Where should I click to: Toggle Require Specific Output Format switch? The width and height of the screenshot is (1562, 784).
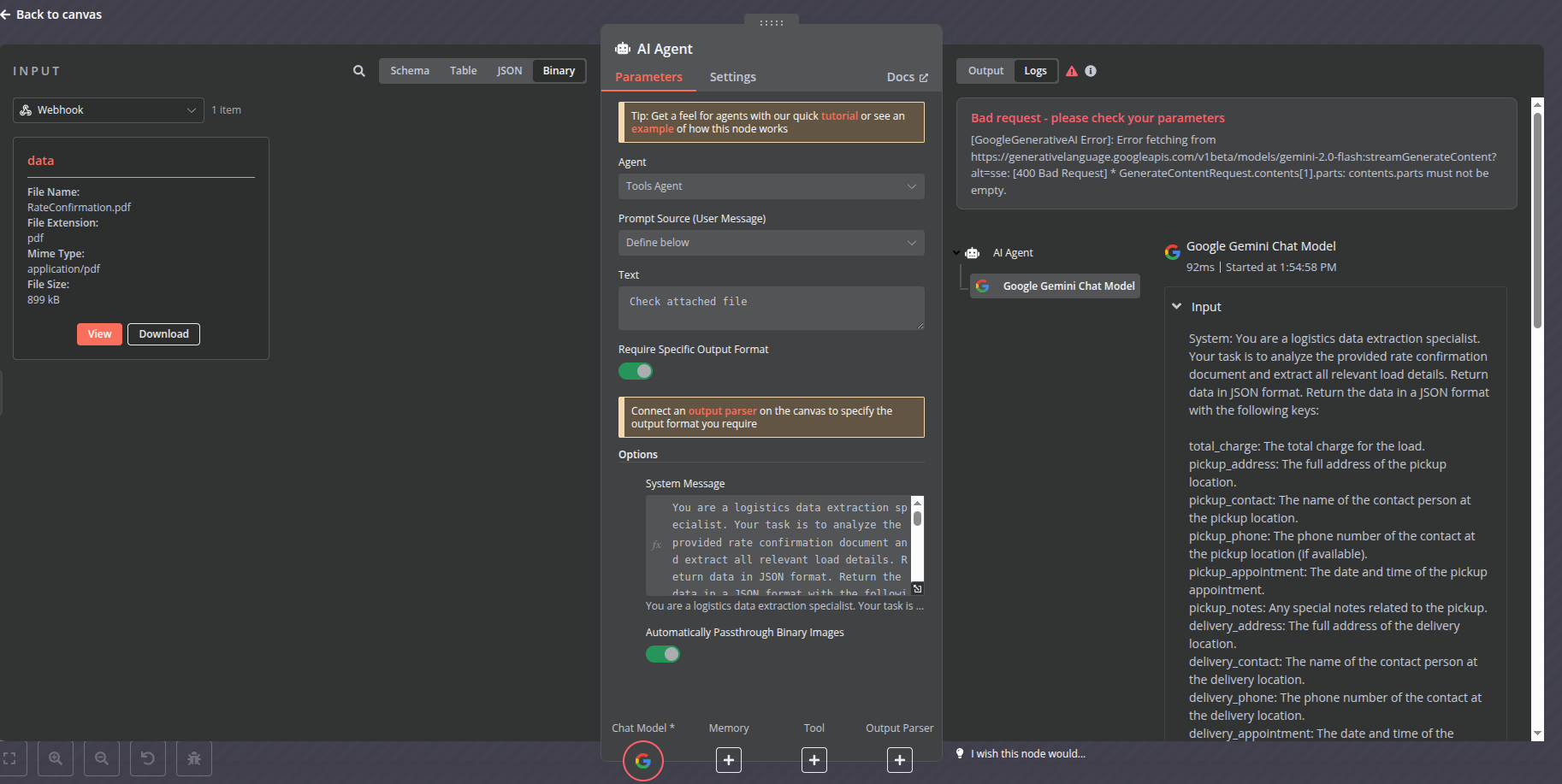(x=636, y=371)
